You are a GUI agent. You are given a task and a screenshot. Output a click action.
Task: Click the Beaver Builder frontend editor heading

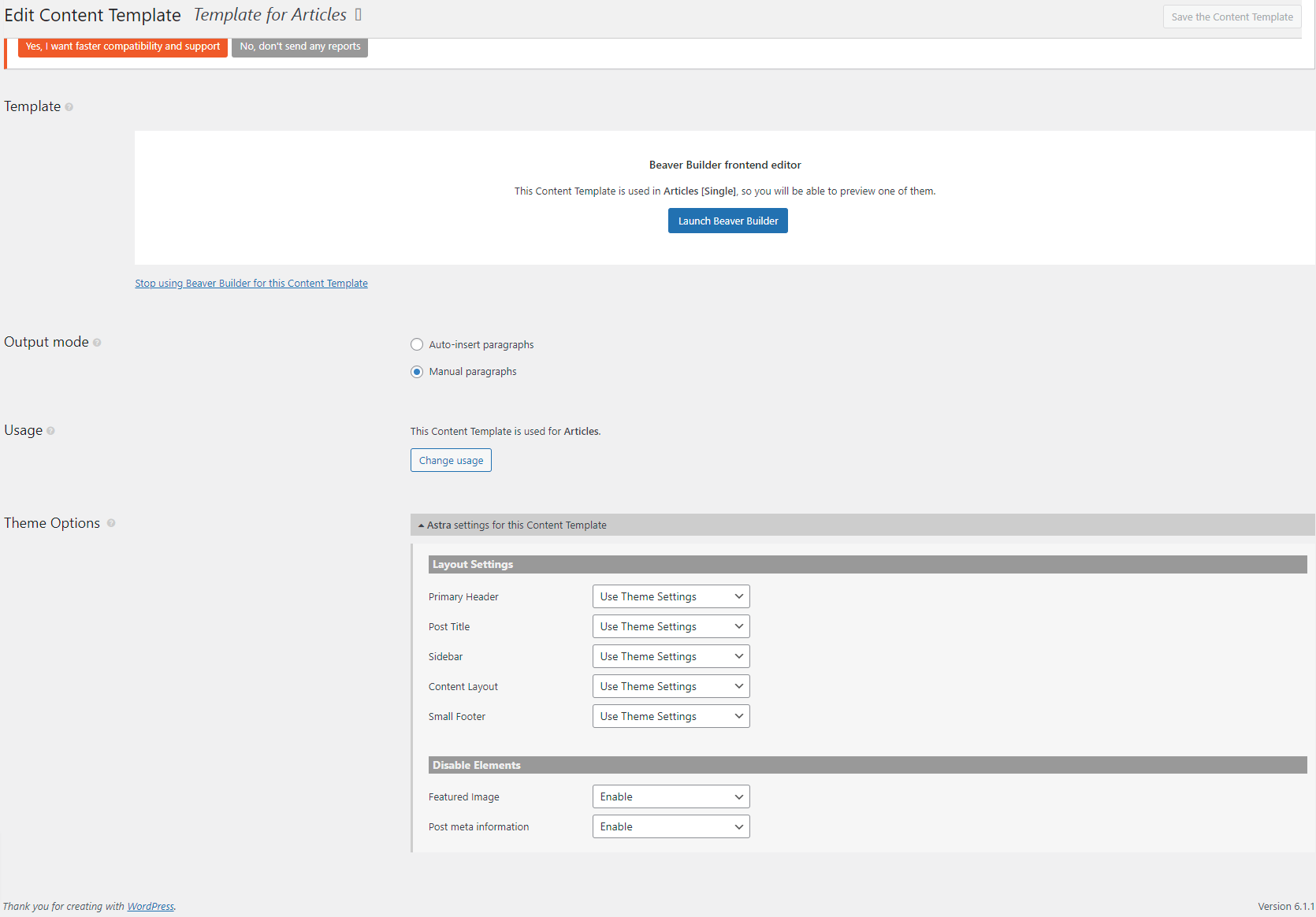pyautogui.click(x=725, y=165)
